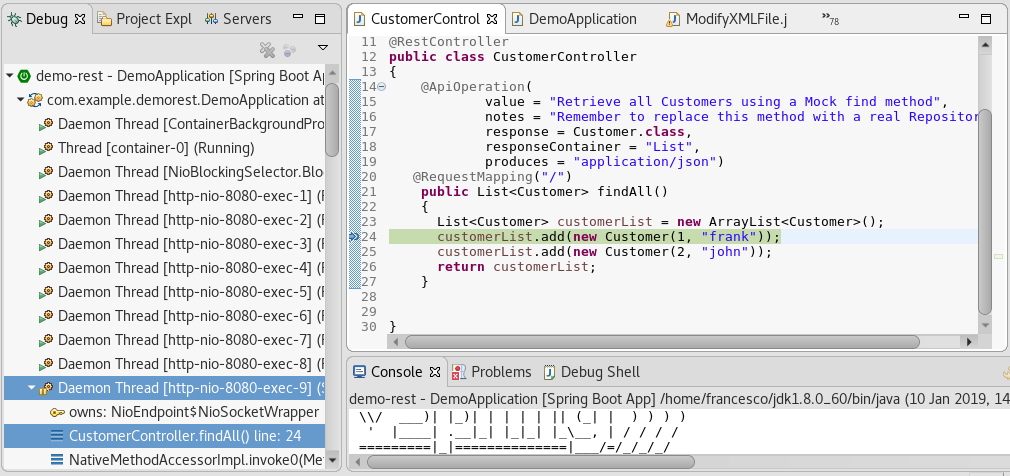1010x476 pixels.
Task: Click thread icon of http-nio-8080-exec-1
Action: (46, 196)
